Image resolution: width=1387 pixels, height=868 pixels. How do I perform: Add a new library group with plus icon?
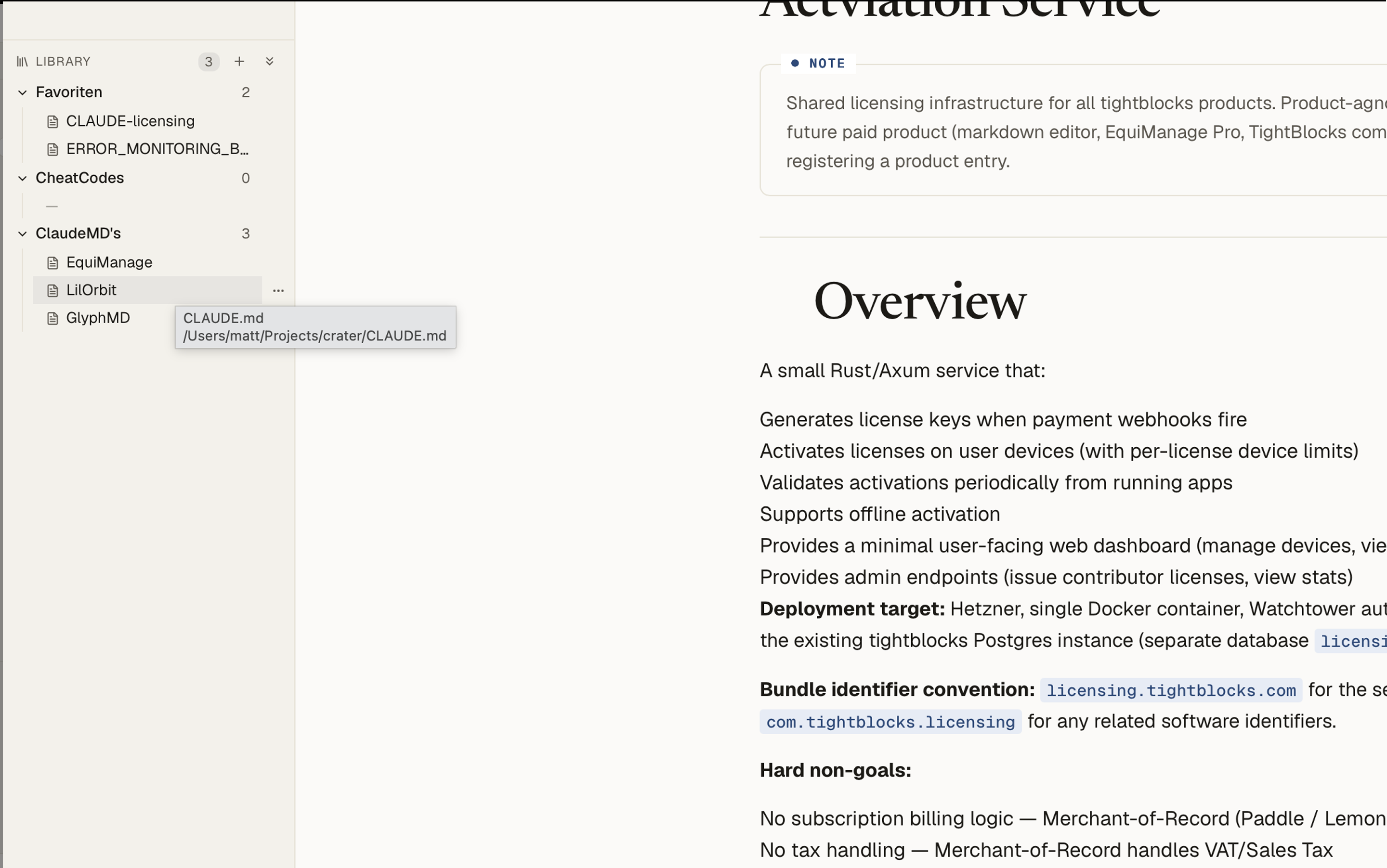pyautogui.click(x=239, y=62)
